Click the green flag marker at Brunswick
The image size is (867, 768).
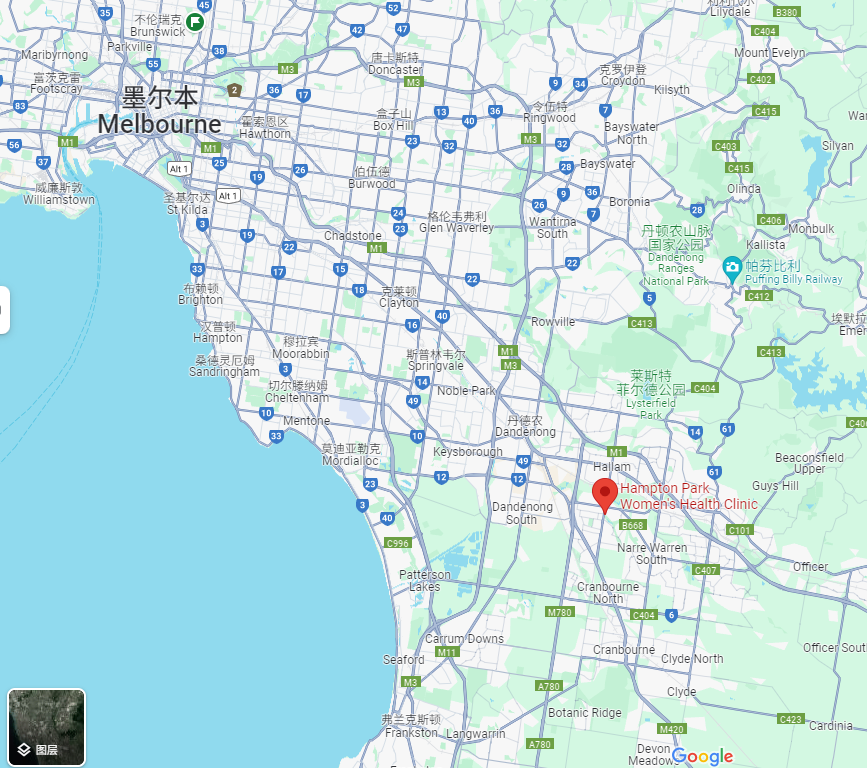coord(195,22)
